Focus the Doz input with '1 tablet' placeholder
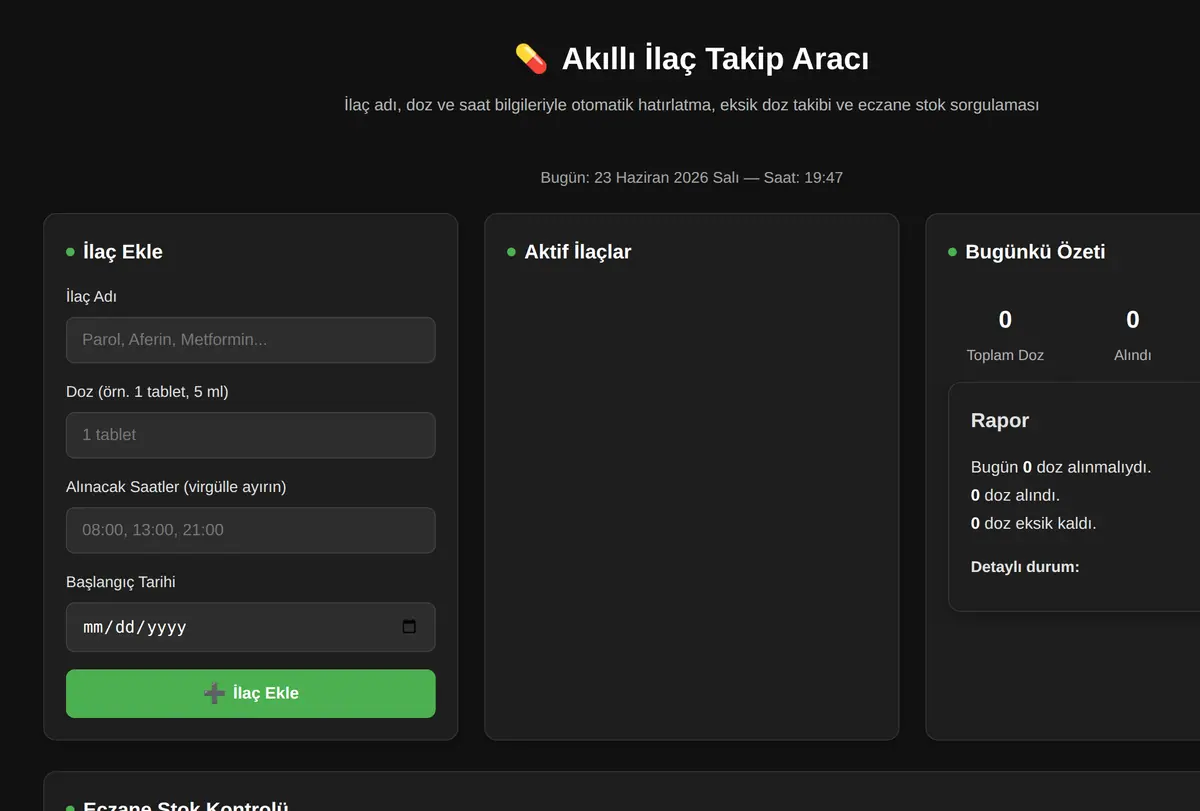Viewport: 1200px width, 811px height. click(250, 435)
